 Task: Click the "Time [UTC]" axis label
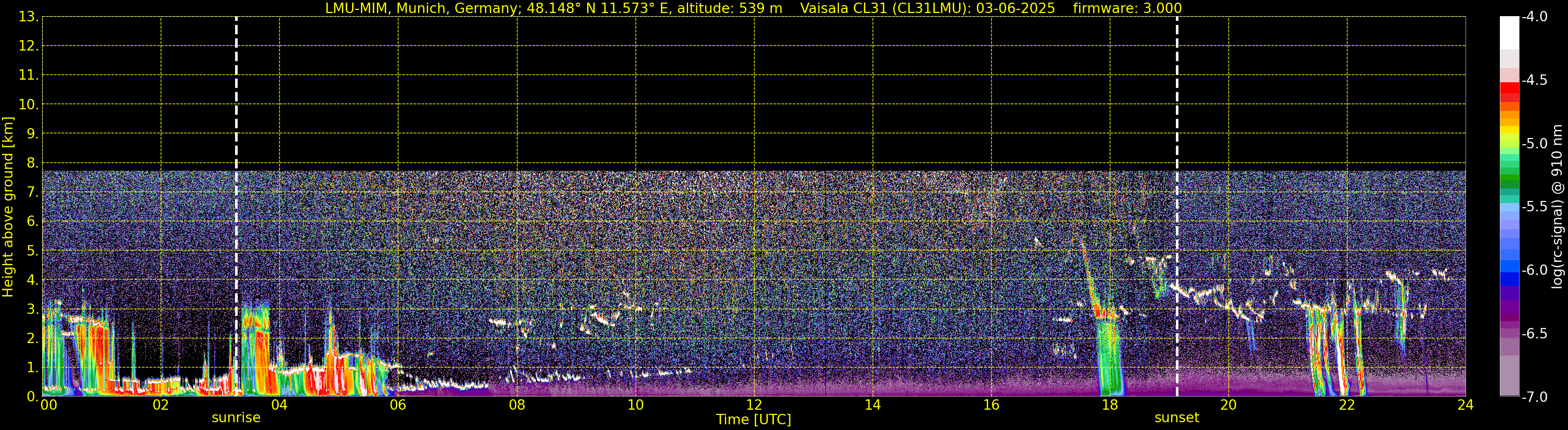(754, 420)
